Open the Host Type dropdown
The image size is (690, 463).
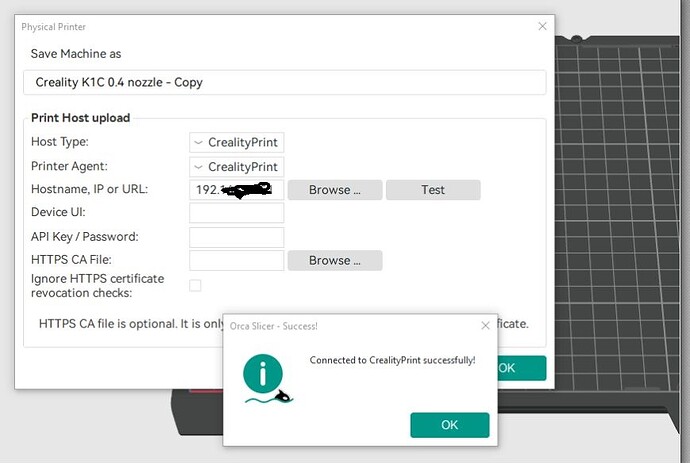click(237, 142)
